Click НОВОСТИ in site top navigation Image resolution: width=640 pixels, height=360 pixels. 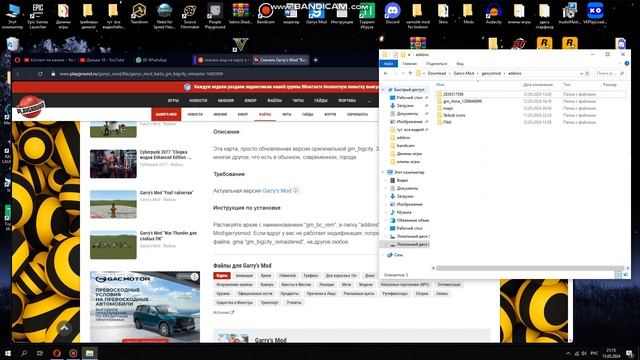tap(198, 100)
